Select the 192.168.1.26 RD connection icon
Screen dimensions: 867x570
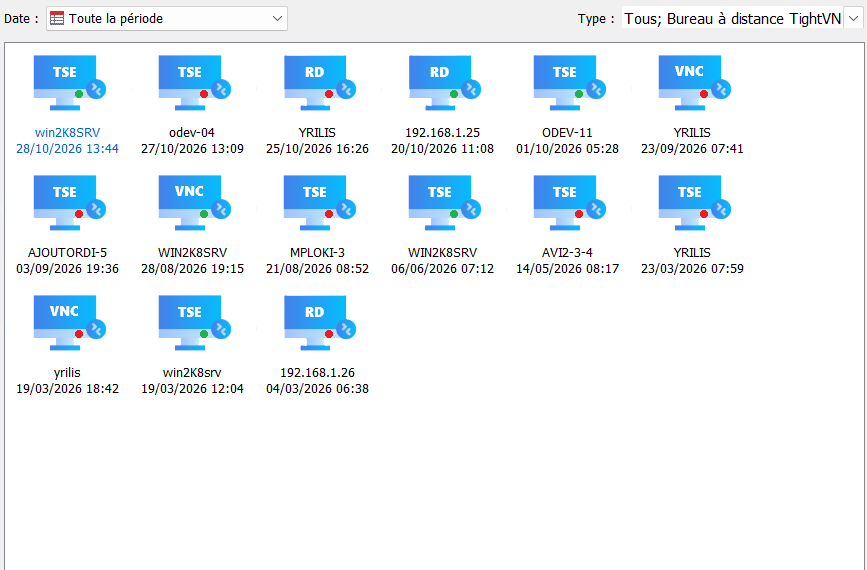pos(319,323)
